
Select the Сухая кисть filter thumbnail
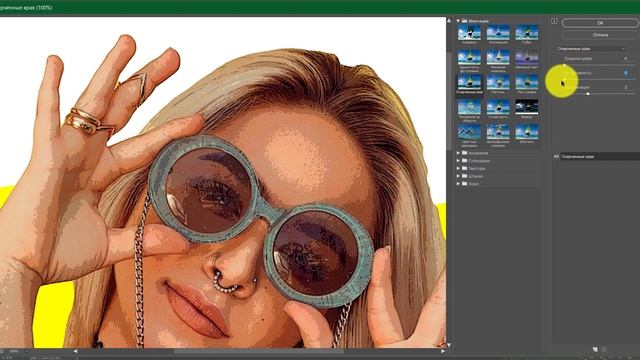coord(498,107)
